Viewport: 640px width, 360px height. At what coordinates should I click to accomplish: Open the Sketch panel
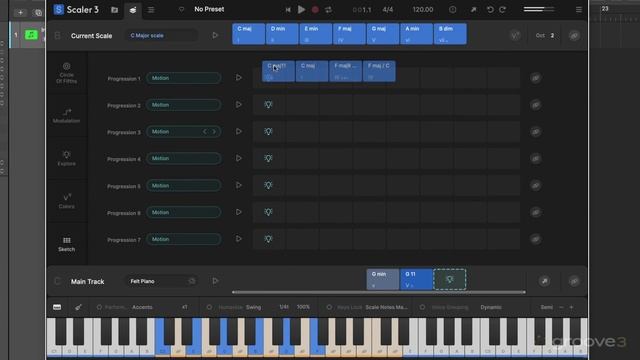67,244
